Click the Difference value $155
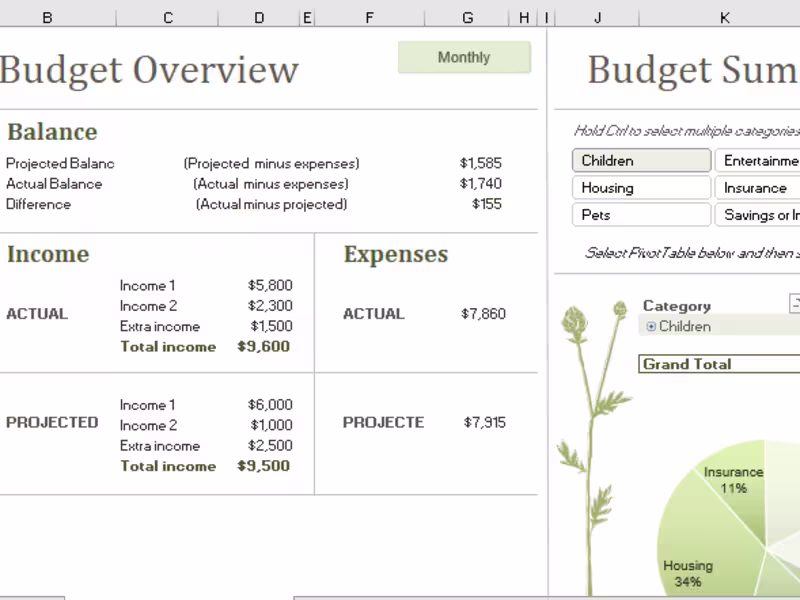Viewport: 800px width, 600px height. (487, 204)
